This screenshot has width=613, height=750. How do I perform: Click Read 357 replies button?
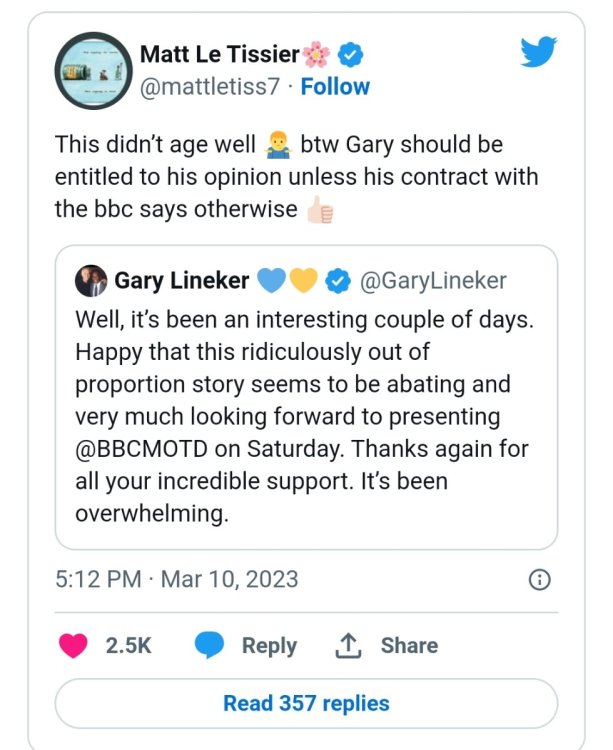306,703
